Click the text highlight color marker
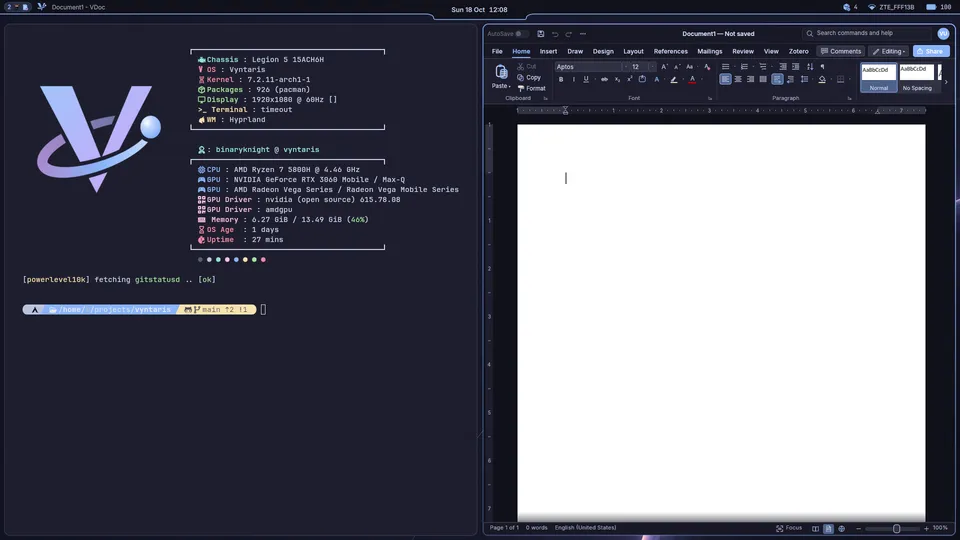This screenshot has height=540, width=960. 674,80
